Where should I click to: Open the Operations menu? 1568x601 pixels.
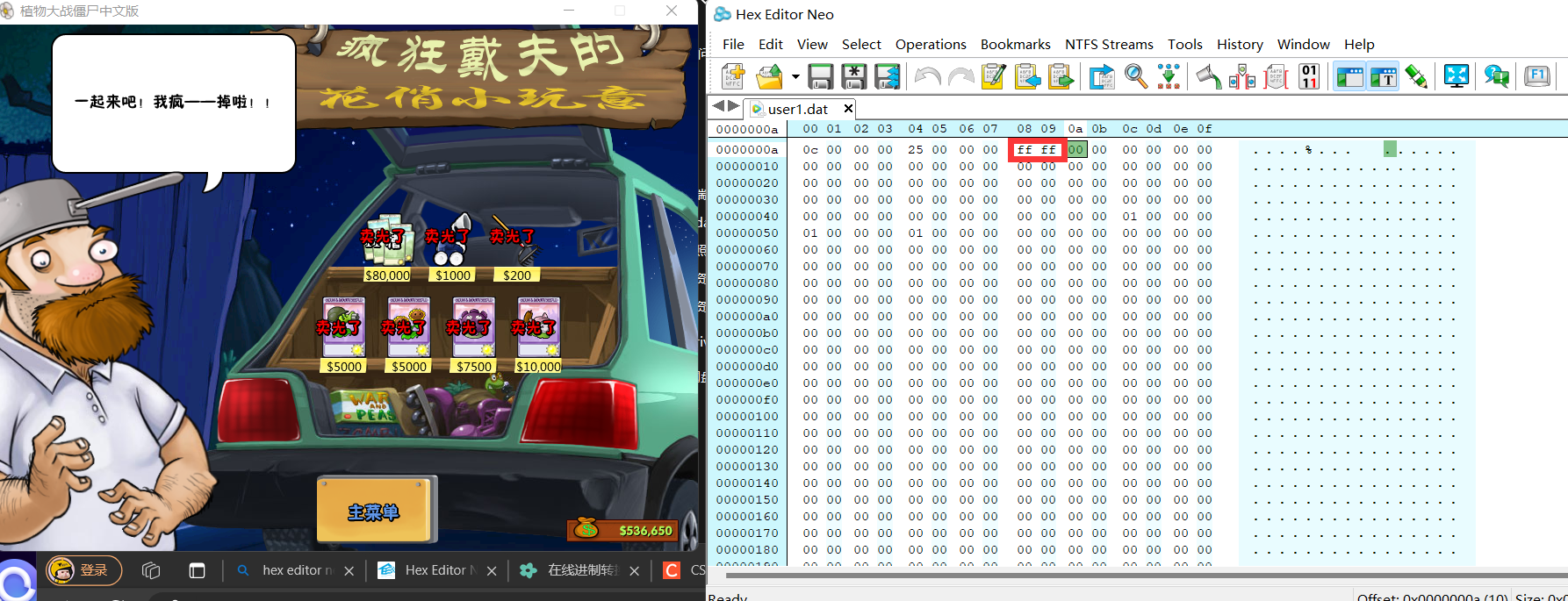coord(931,44)
